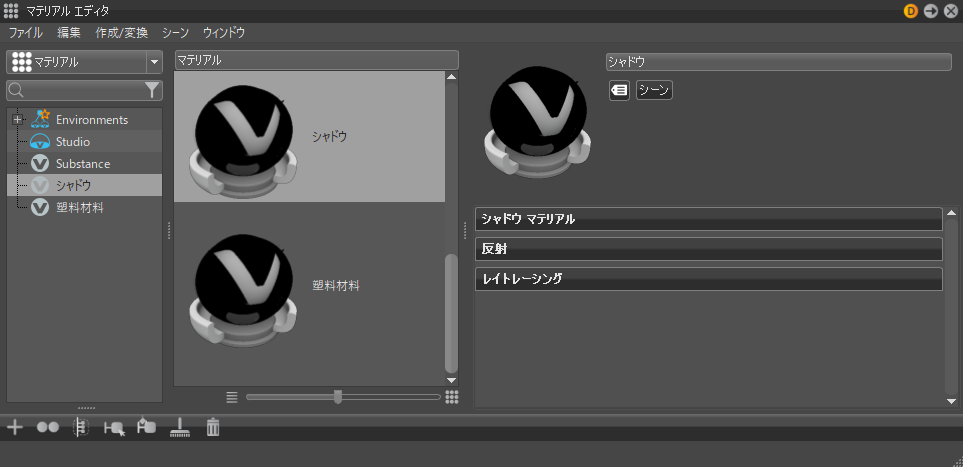Select Studio in the material tree
The width and height of the screenshot is (963, 467).
pos(73,142)
